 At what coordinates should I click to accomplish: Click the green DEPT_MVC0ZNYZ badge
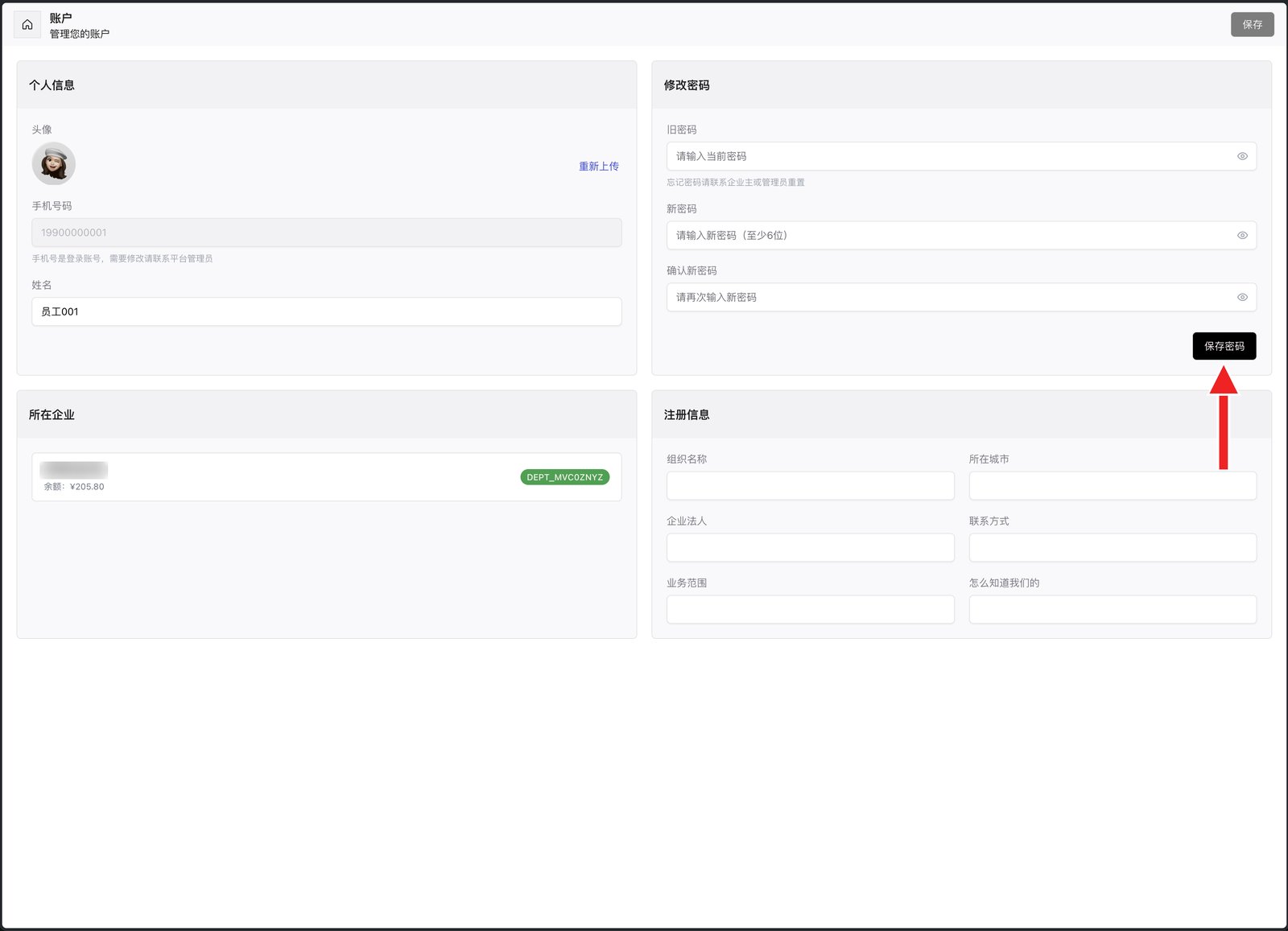click(x=565, y=477)
